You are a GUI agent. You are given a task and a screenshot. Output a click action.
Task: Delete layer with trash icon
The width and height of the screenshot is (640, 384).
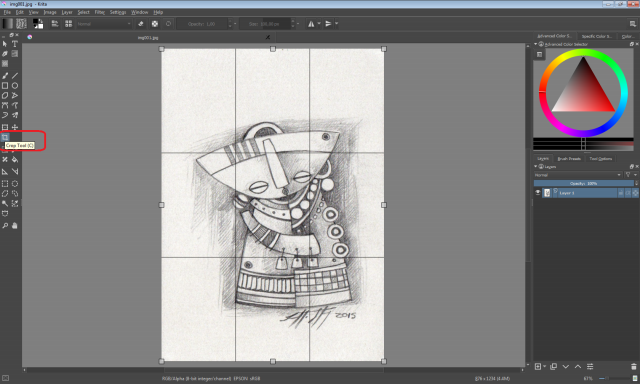(633, 366)
